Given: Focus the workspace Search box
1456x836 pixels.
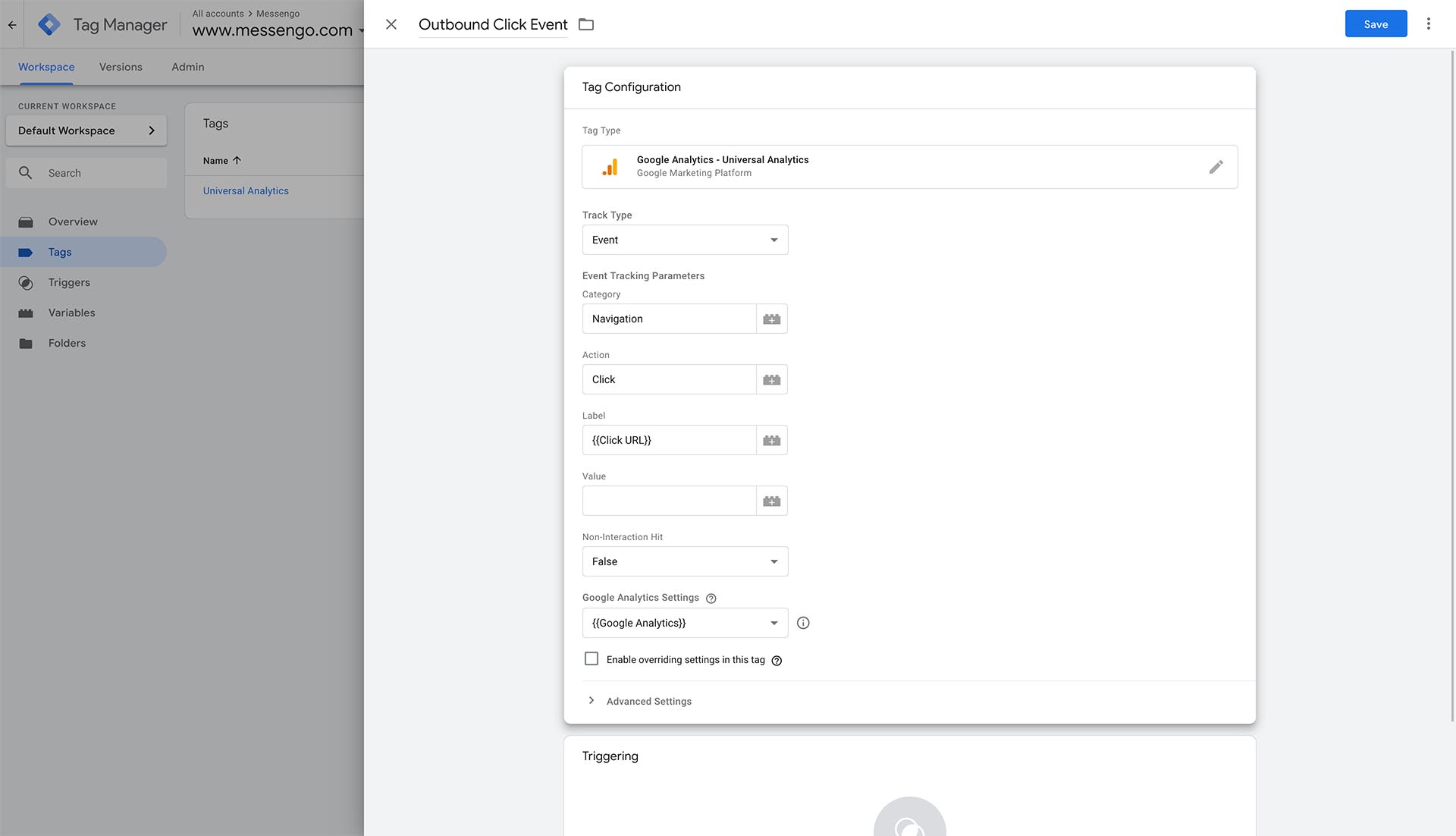Looking at the screenshot, I should click(86, 173).
